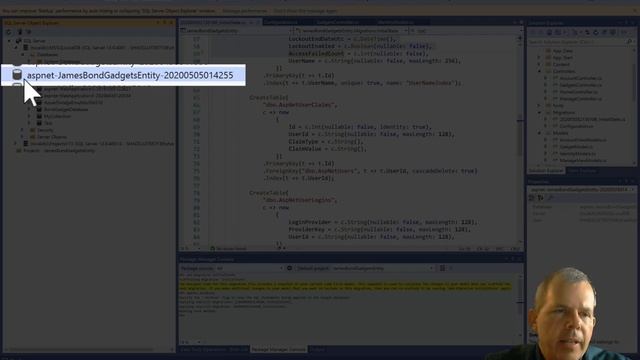
Task: Open IdentityModels.cs in Models
Action: coord(577,154)
